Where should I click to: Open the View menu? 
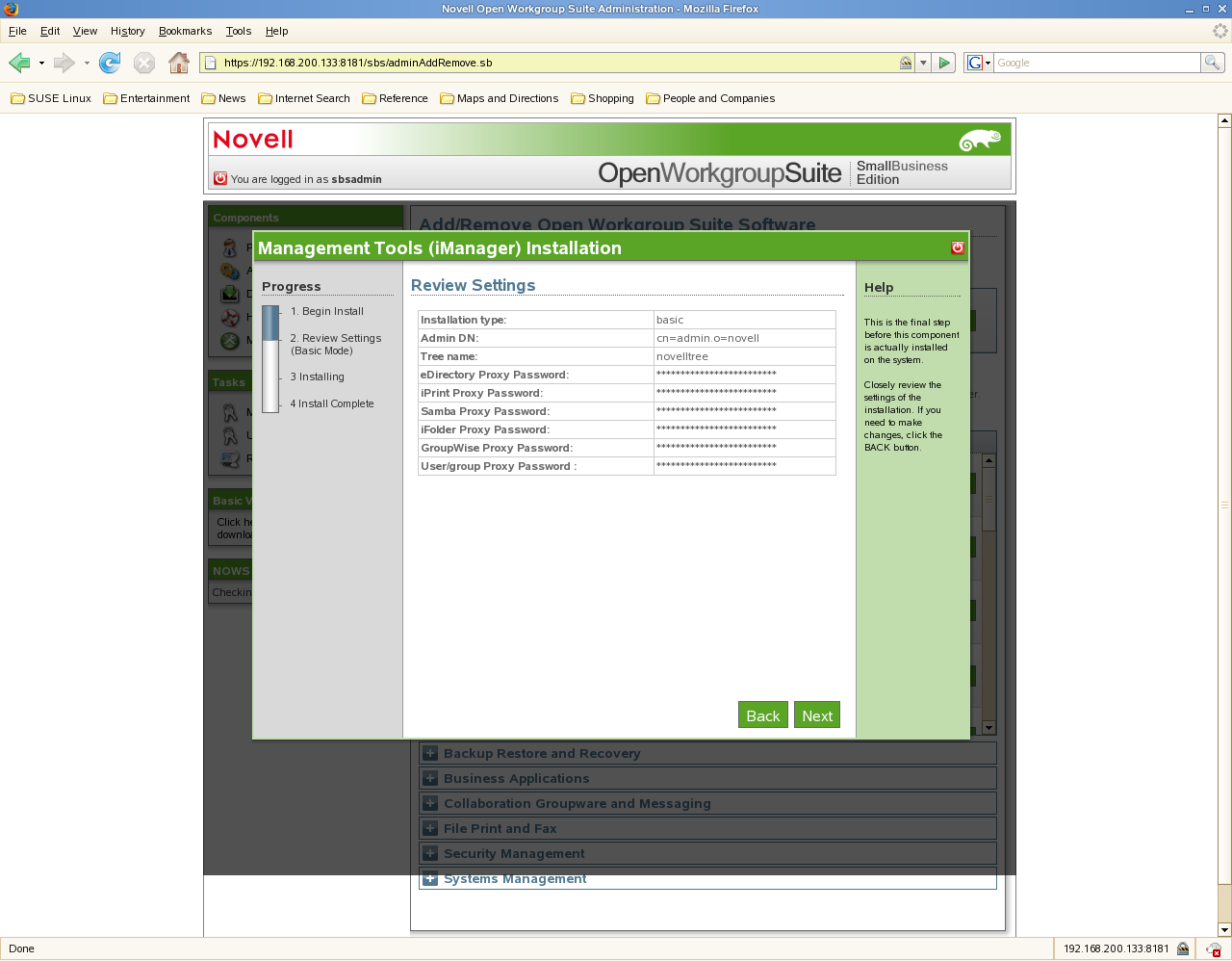click(85, 31)
